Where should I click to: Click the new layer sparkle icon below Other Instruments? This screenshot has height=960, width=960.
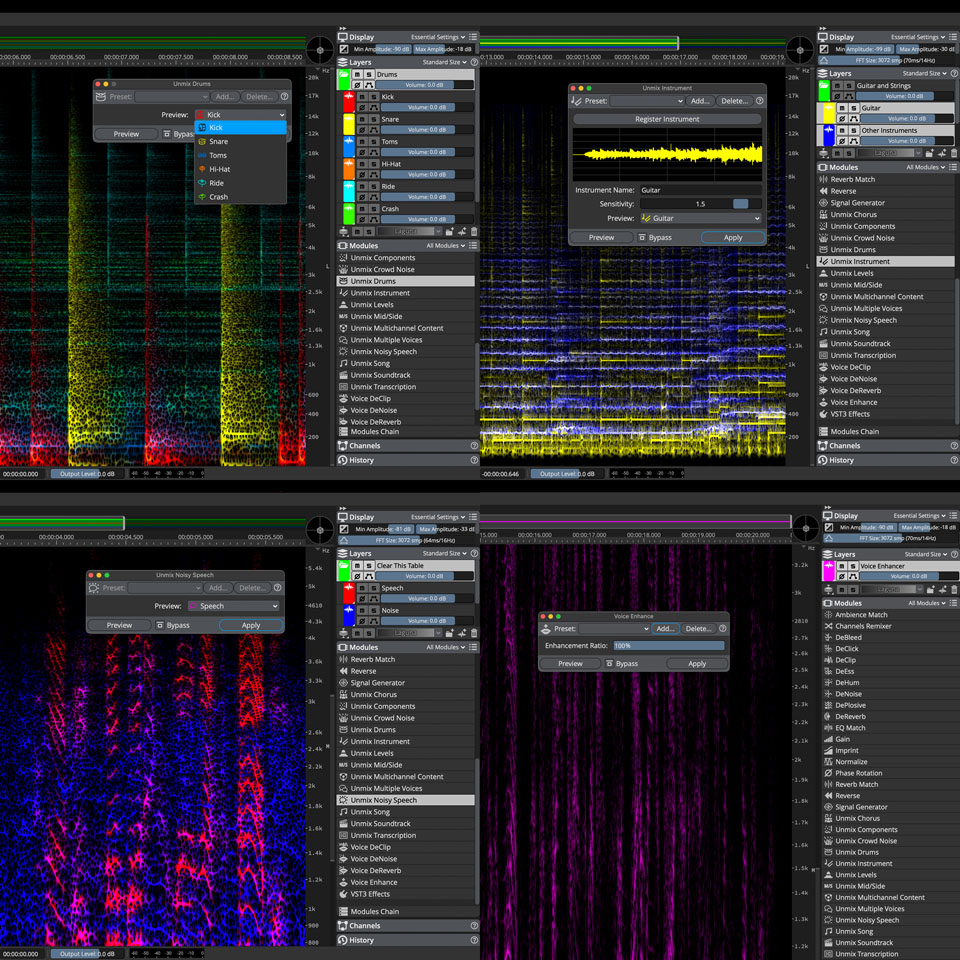(x=942, y=153)
